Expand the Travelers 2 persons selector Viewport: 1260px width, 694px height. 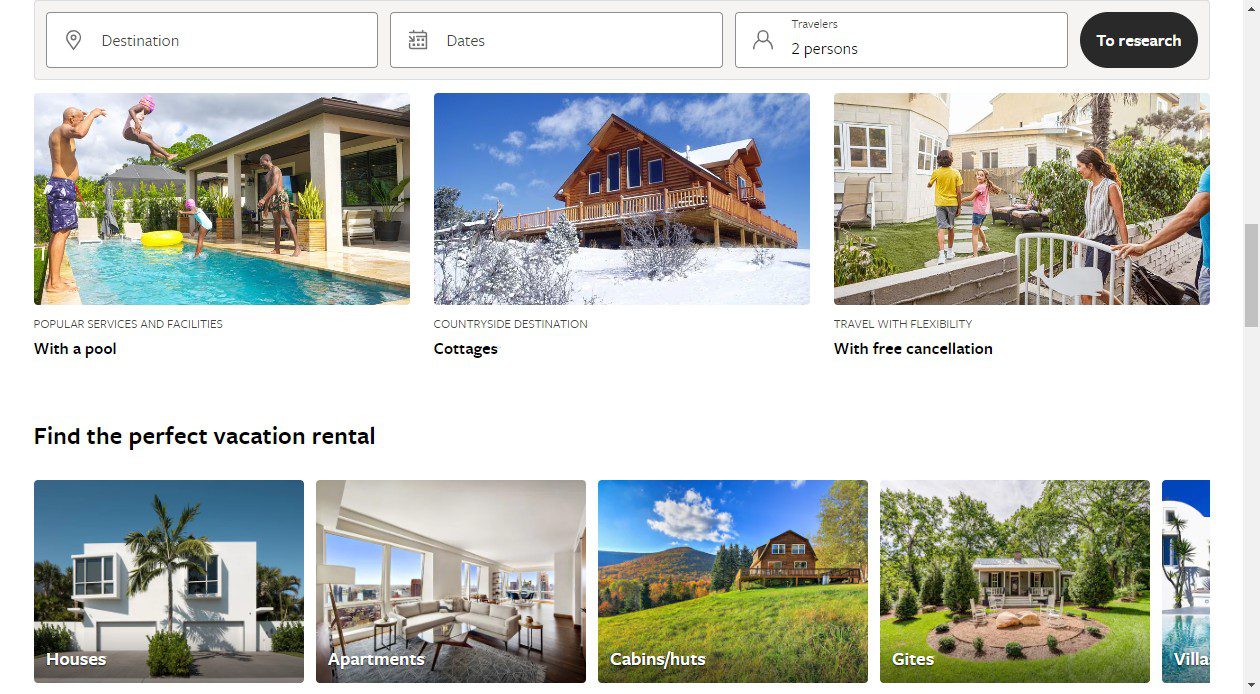click(901, 40)
